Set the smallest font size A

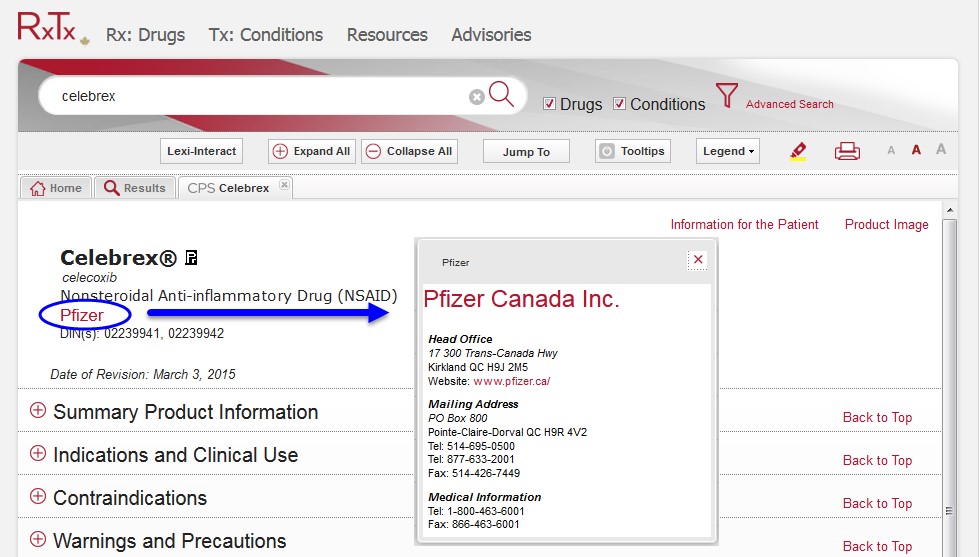pos(891,150)
